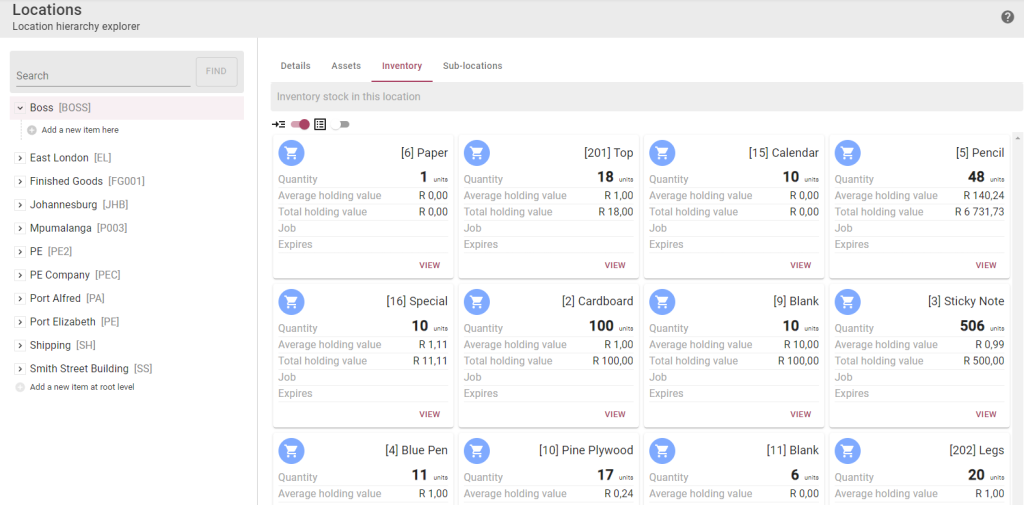Click the cart icon on Sticky Note card
This screenshot has height=505, width=1024.
click(x=848, y=301)
